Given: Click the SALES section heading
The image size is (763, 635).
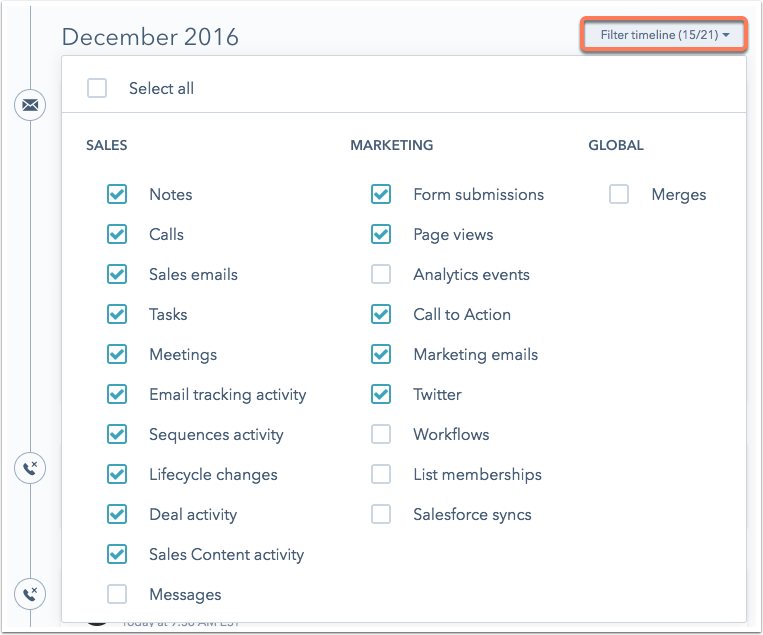Looking at the screenshot, I should [x=107, y=145].
